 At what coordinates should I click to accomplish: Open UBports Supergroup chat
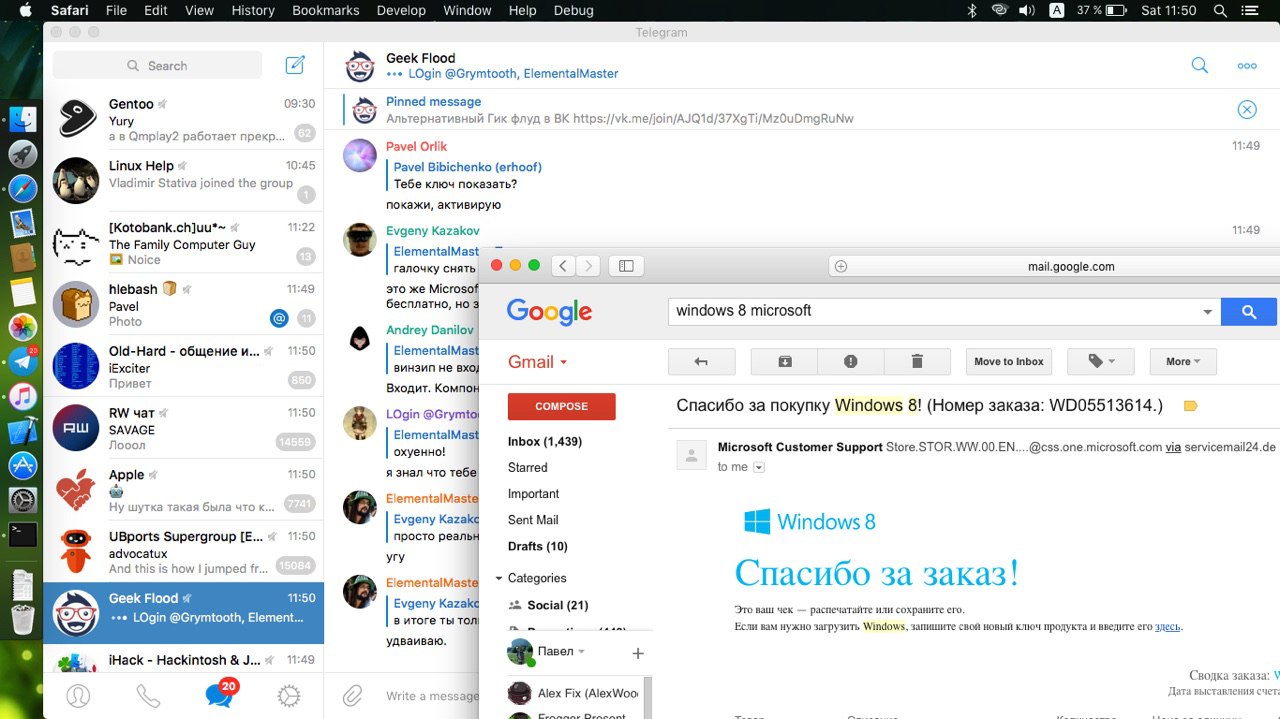tap(184, 552)
